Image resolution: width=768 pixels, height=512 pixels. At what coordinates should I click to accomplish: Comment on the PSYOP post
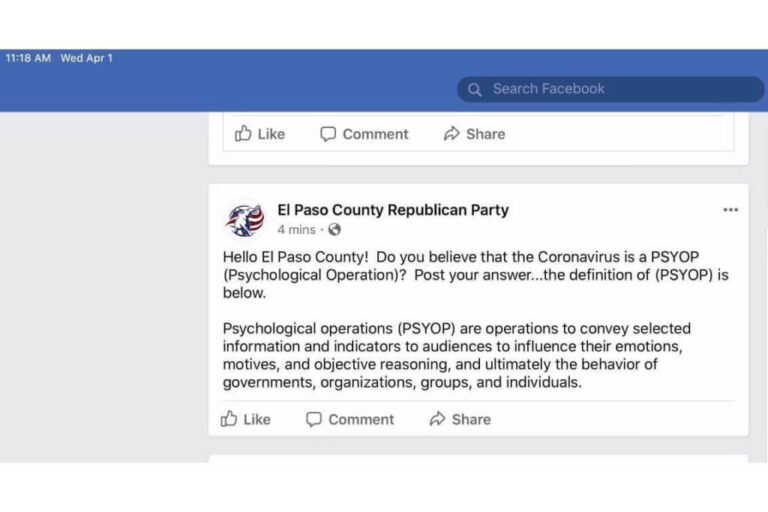tap(361, 419)
